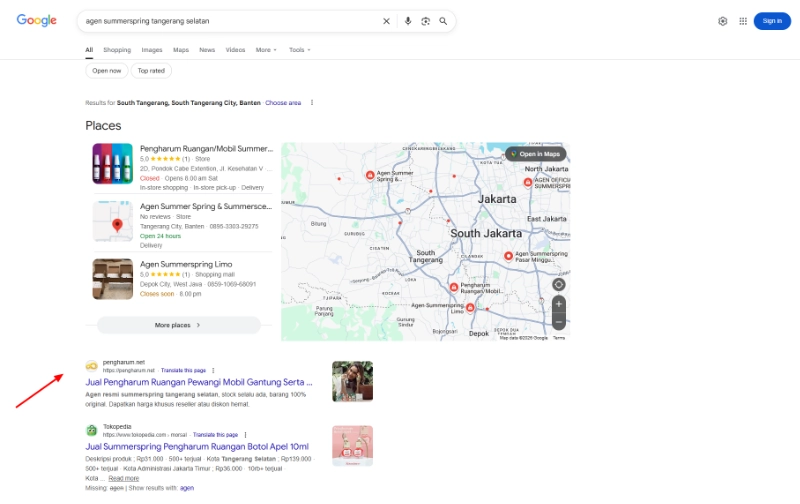
Task: Switch to the Images tab
Action: [x=152, y=49]
